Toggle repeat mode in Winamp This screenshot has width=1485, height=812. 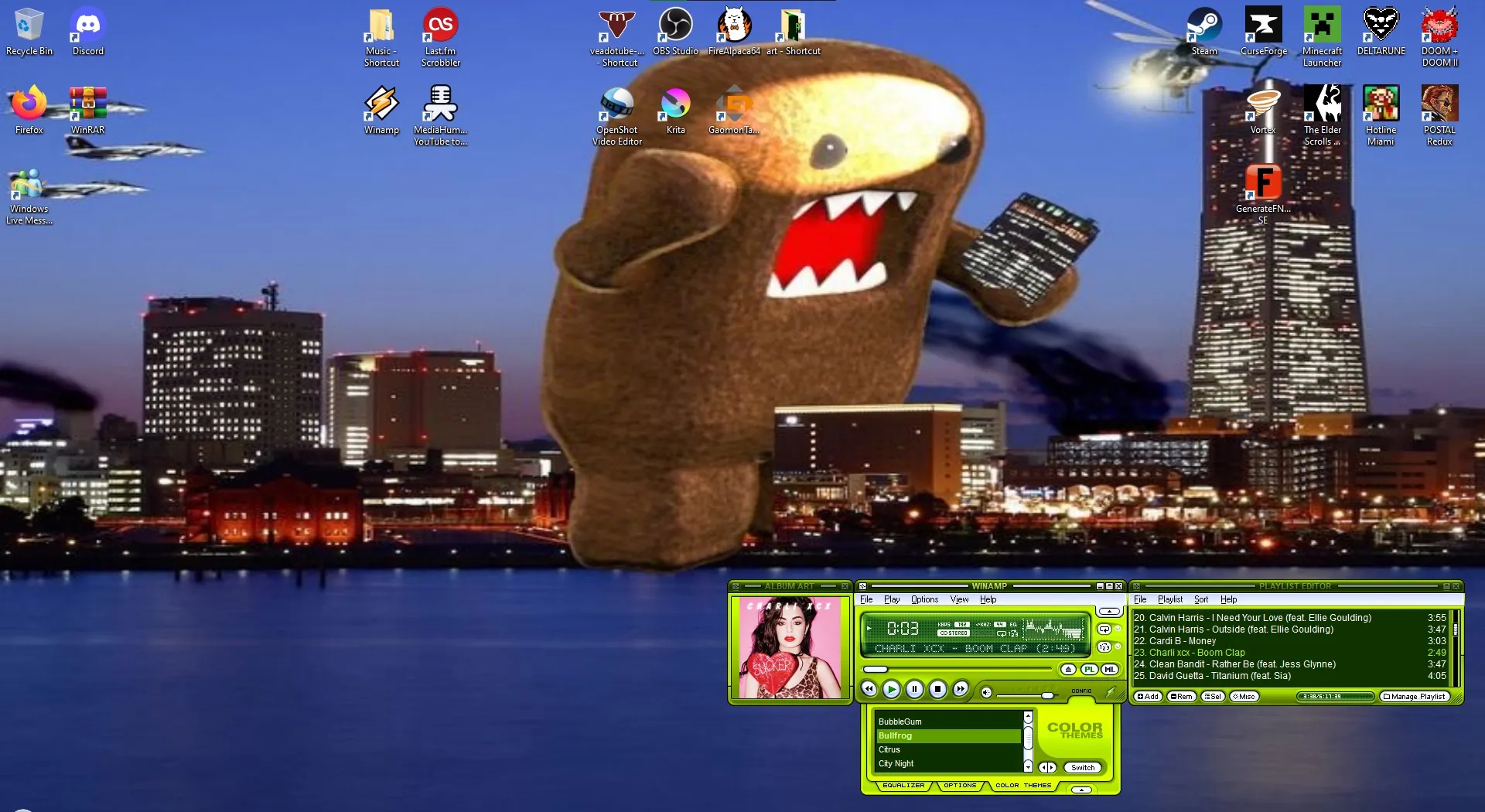[1104, 629]
